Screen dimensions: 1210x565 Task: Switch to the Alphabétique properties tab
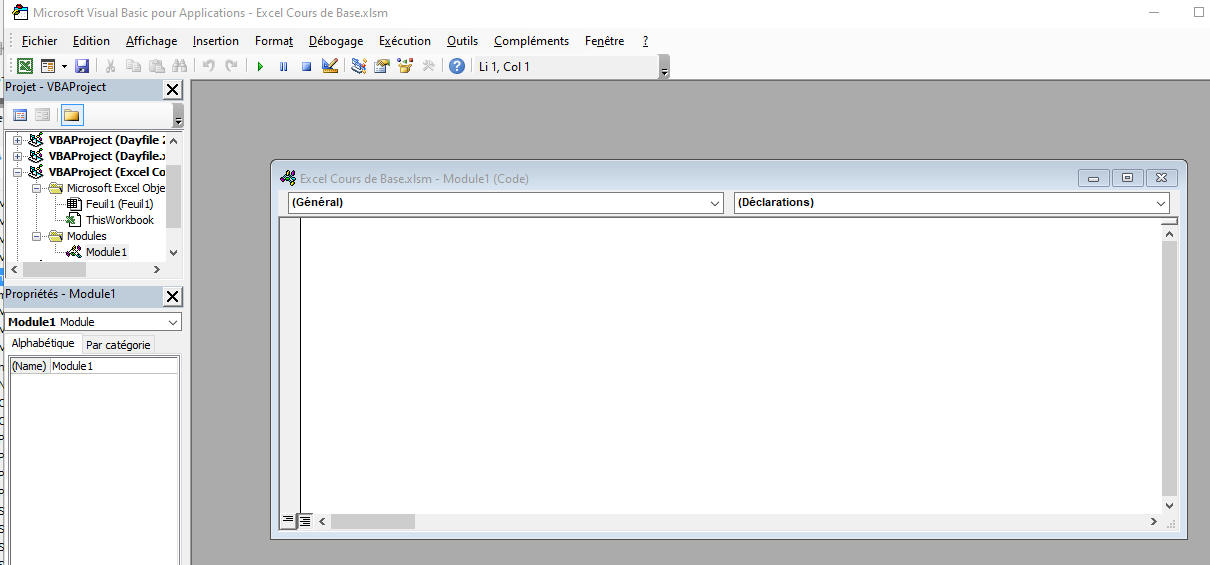(x=43, y=343)
